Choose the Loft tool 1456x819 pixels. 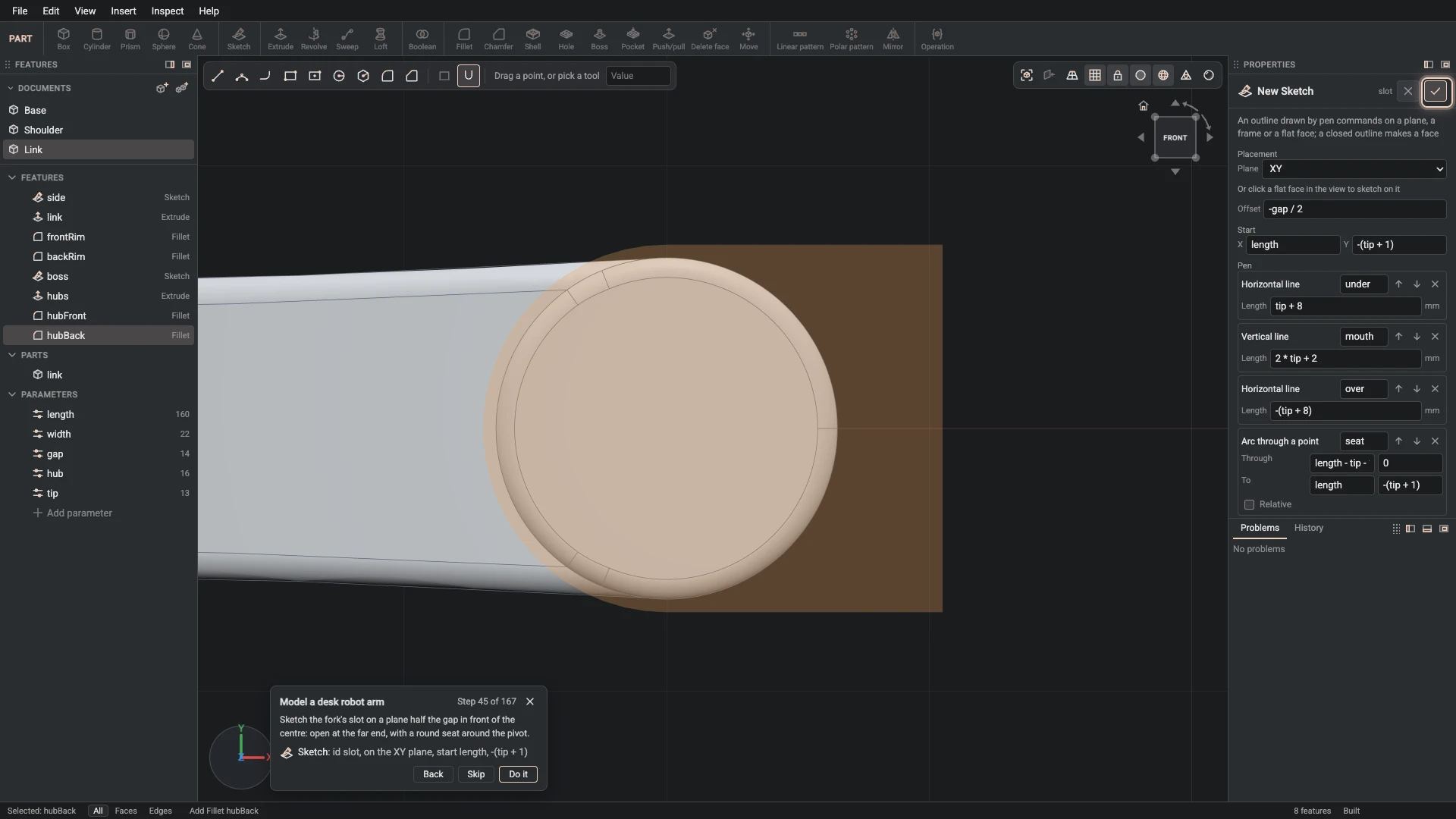[x=381, y=39]
